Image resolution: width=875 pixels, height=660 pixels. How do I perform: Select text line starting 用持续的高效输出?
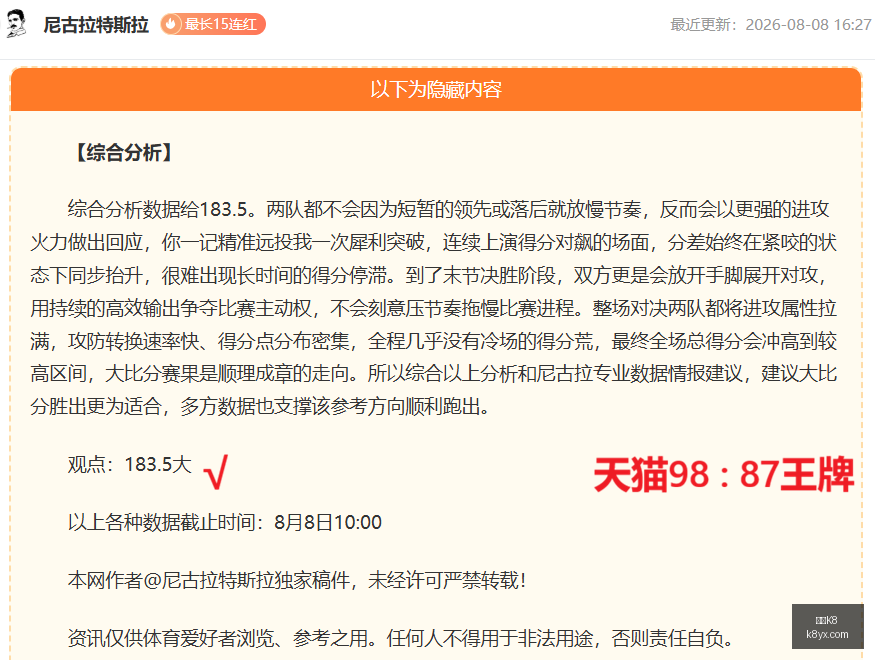434,308
